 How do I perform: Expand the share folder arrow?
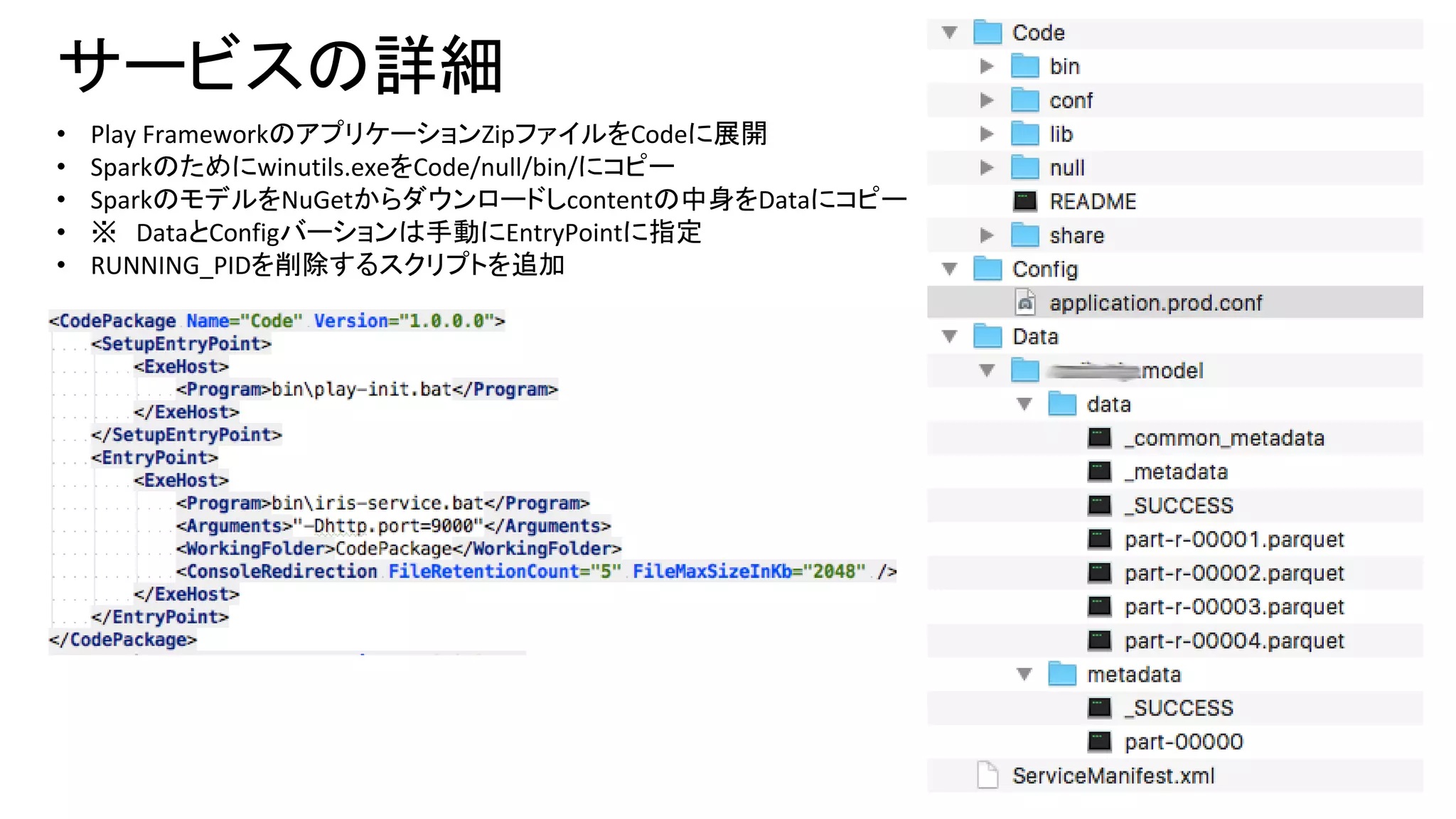tap(987, 235)
